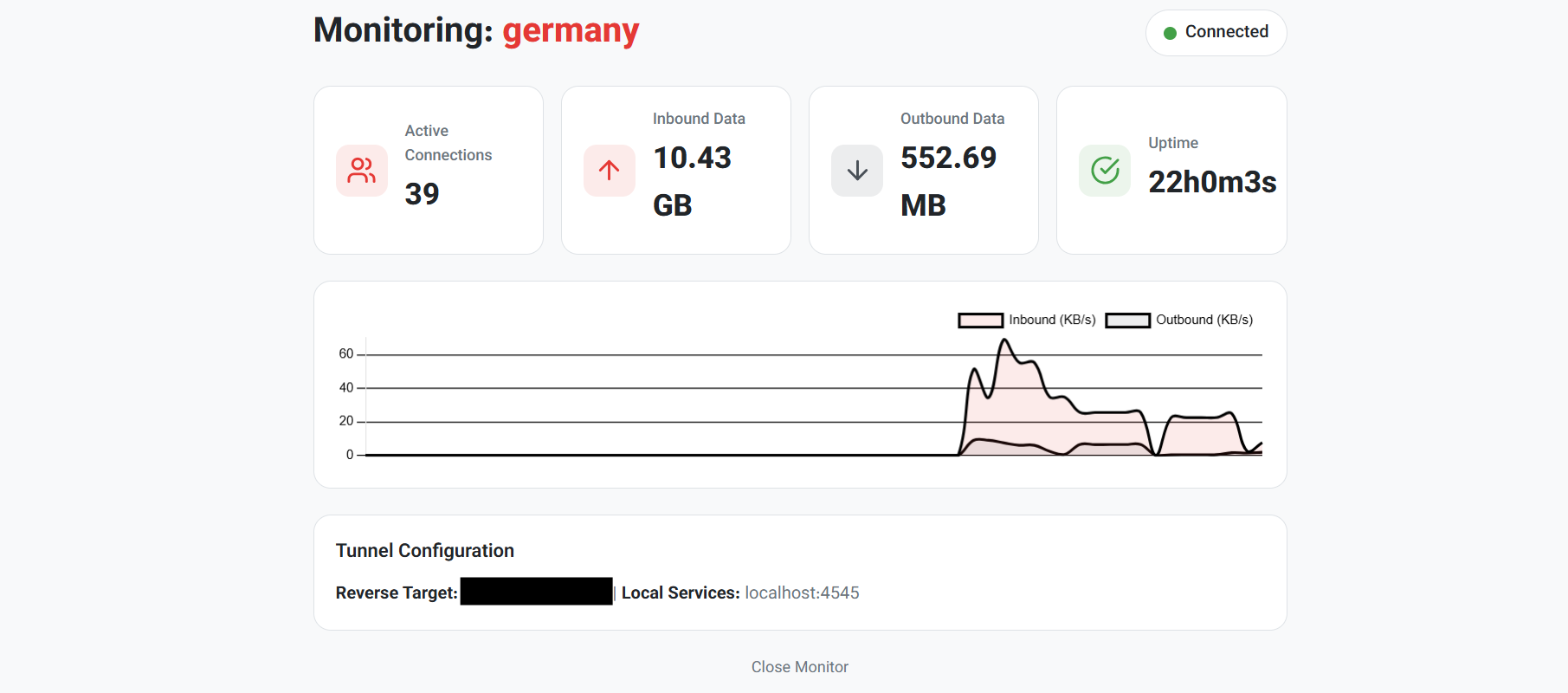
Task: Click the Active Connections card label
Action: point(448,143)
